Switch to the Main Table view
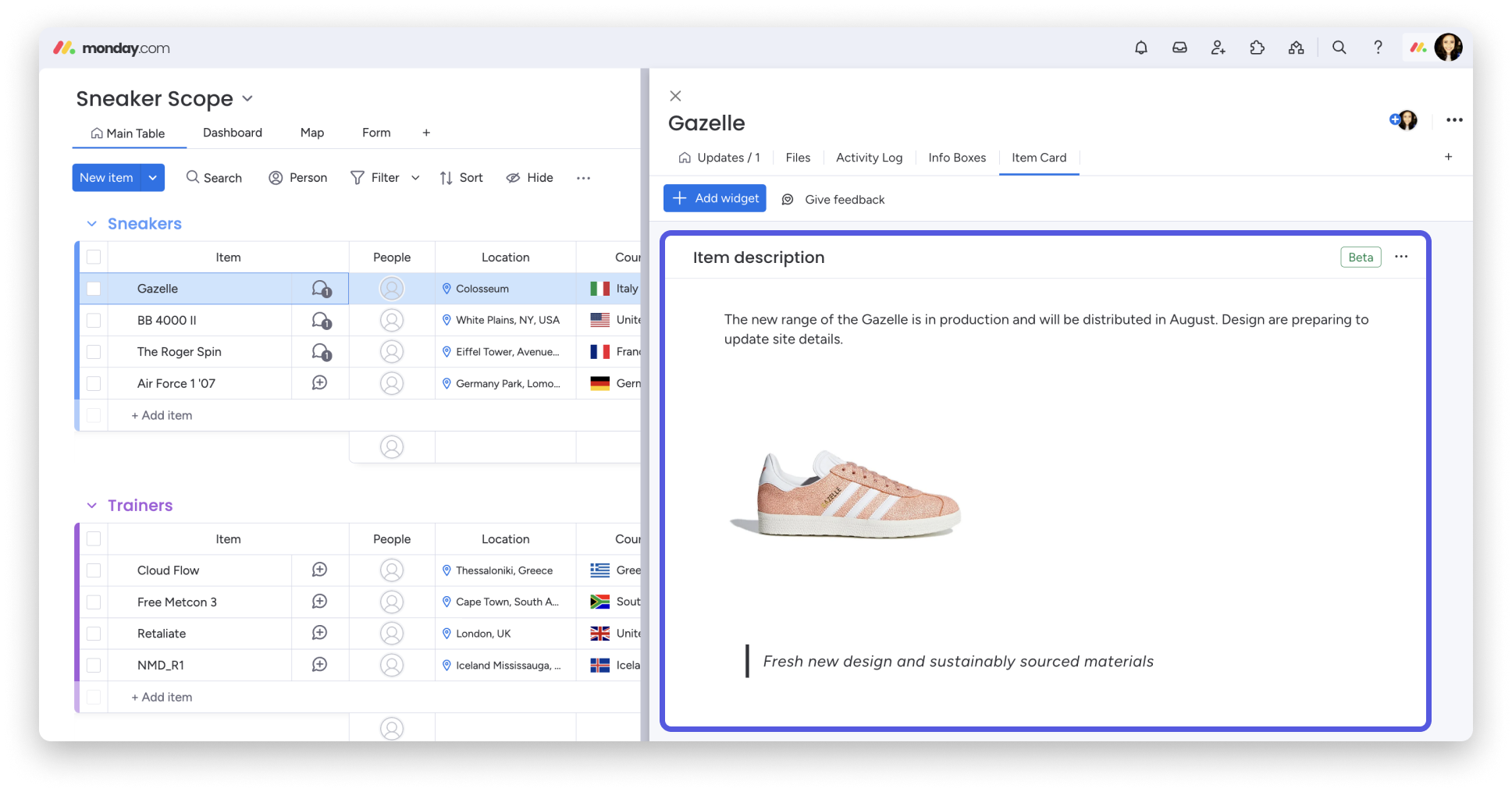The height and width of the screenshot is (792, 1512). click(x=128, y=133)
